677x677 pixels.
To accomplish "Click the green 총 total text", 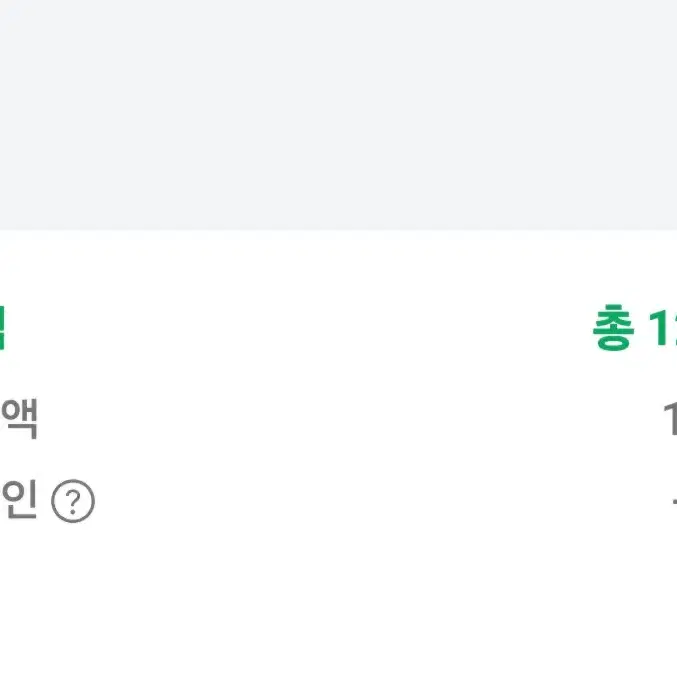I will [x=614, y=327].
